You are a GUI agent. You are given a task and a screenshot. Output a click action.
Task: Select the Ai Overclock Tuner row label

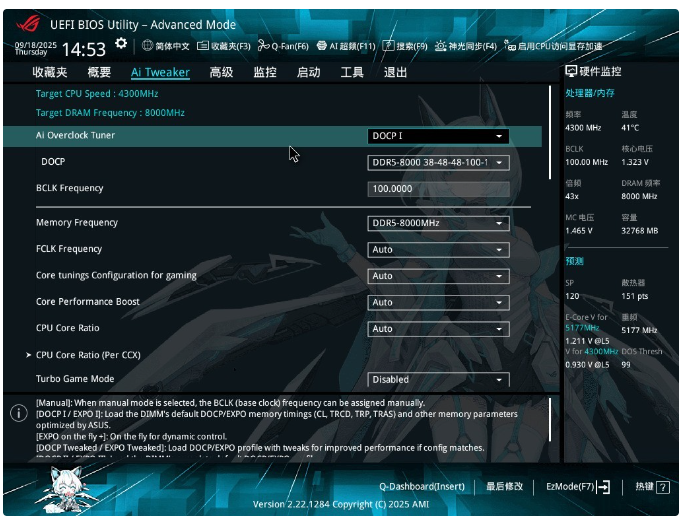click(x=75, y=136)
